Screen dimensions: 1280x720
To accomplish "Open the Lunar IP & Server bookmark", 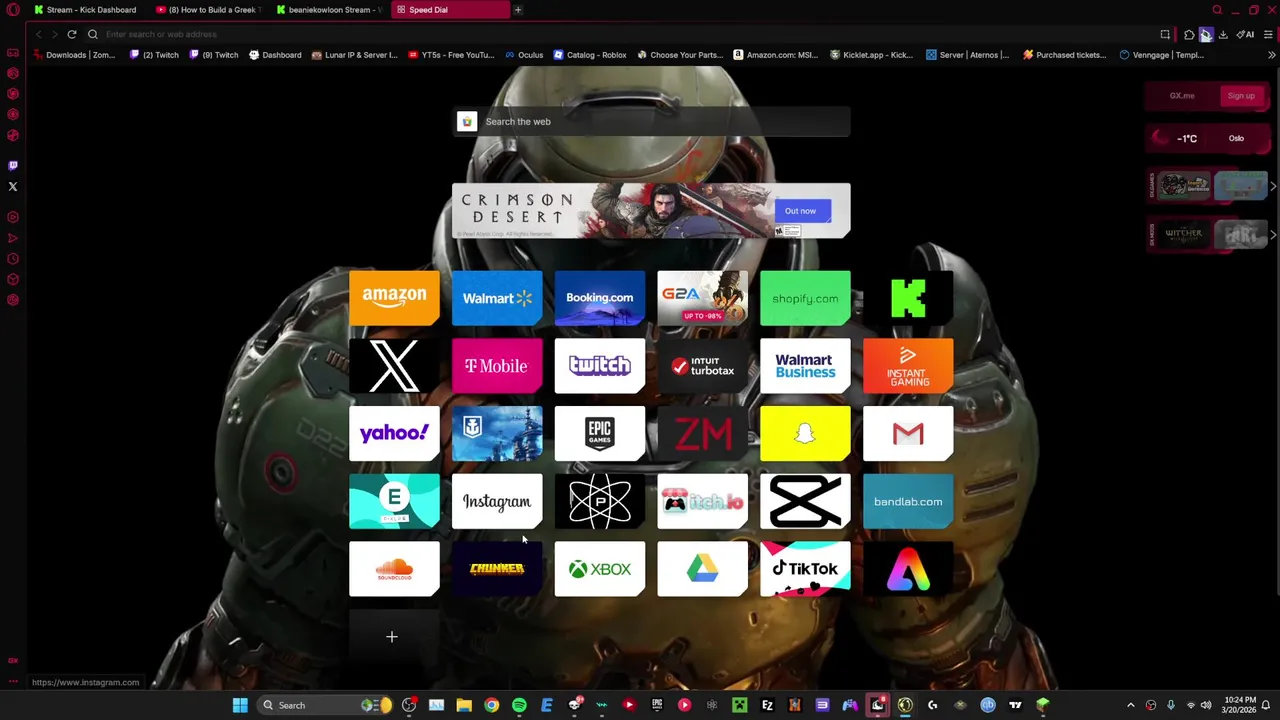I will (354, 55).
